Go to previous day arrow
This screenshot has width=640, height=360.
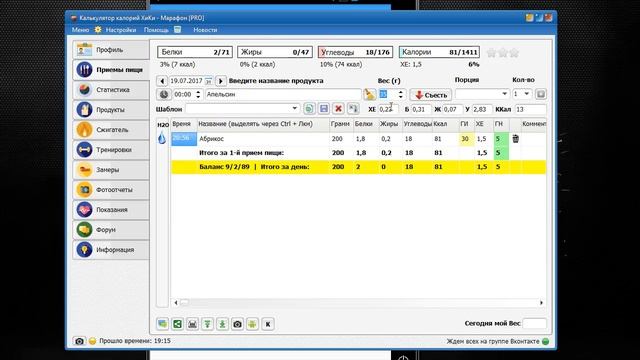[x=162, y=81]
